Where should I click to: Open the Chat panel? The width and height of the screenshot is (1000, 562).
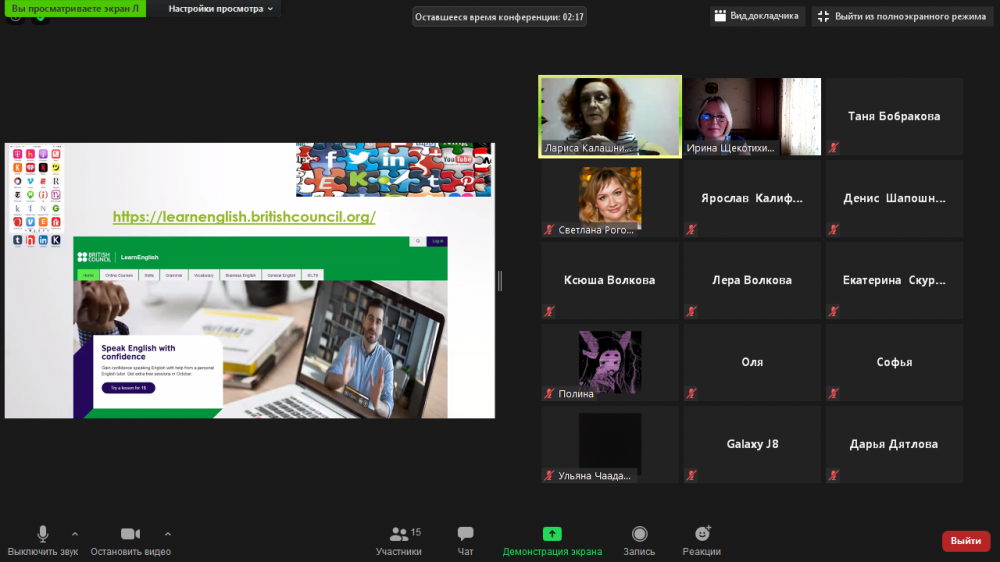pos(465,540)
